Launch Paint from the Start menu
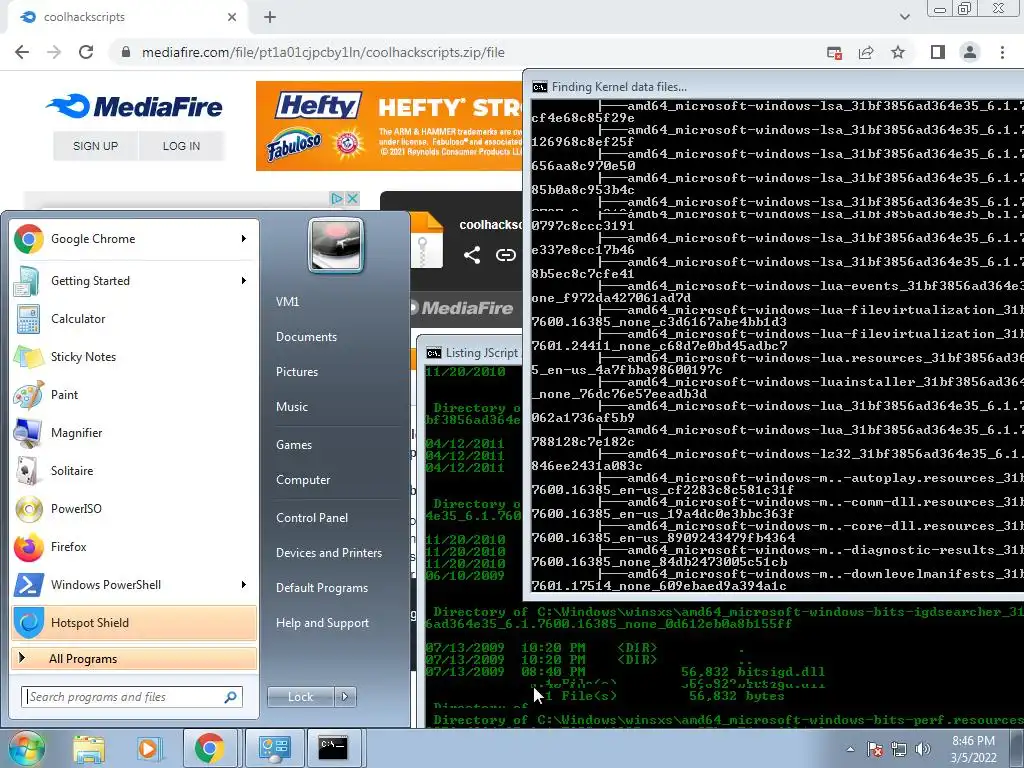Image resolution: width=1024 pixels, height=768 pixels. (134, 394)
